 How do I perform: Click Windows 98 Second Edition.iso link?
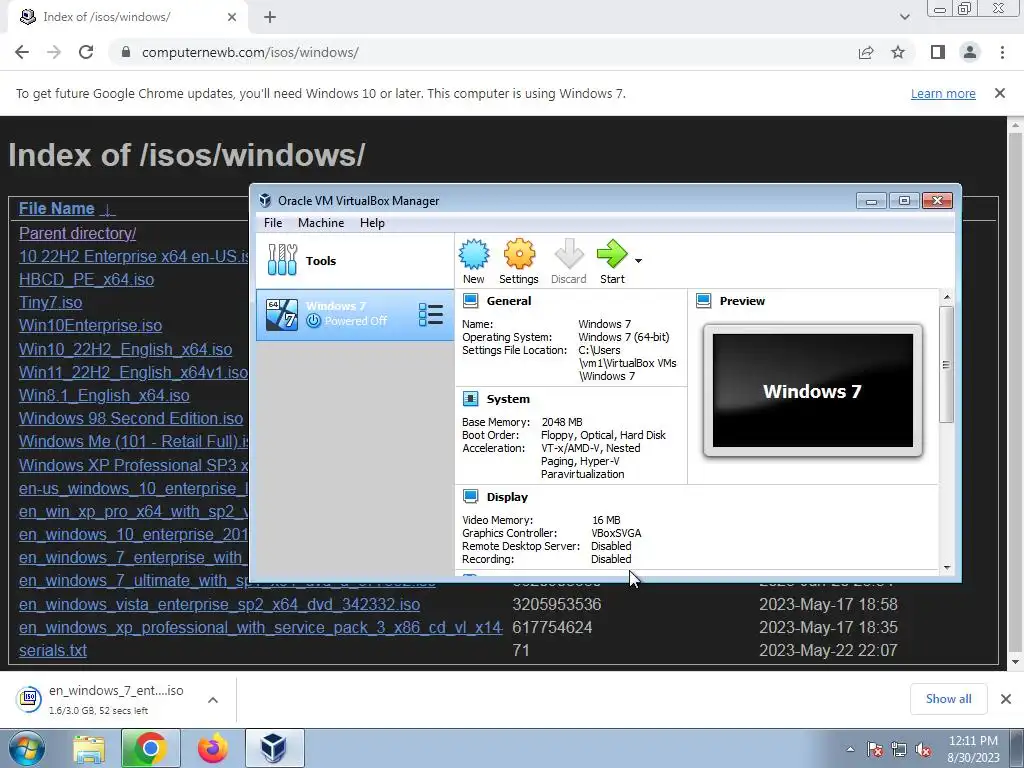(x=131, y=418)
